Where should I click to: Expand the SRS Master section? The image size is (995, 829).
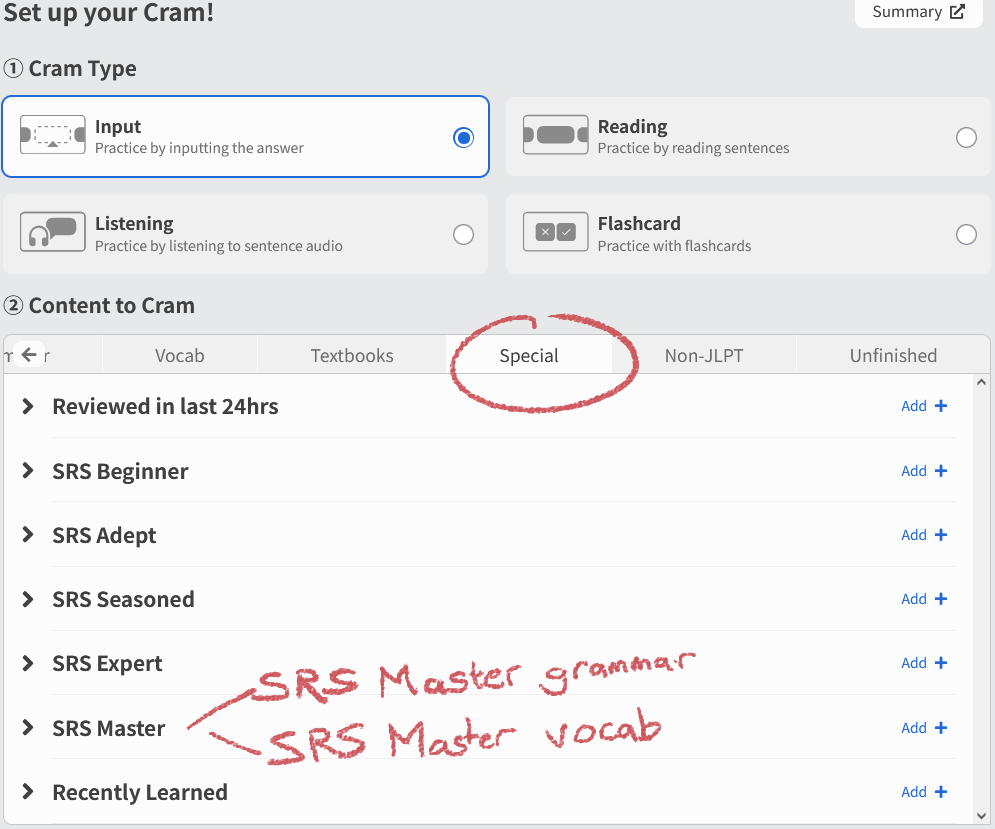(28, 728)
